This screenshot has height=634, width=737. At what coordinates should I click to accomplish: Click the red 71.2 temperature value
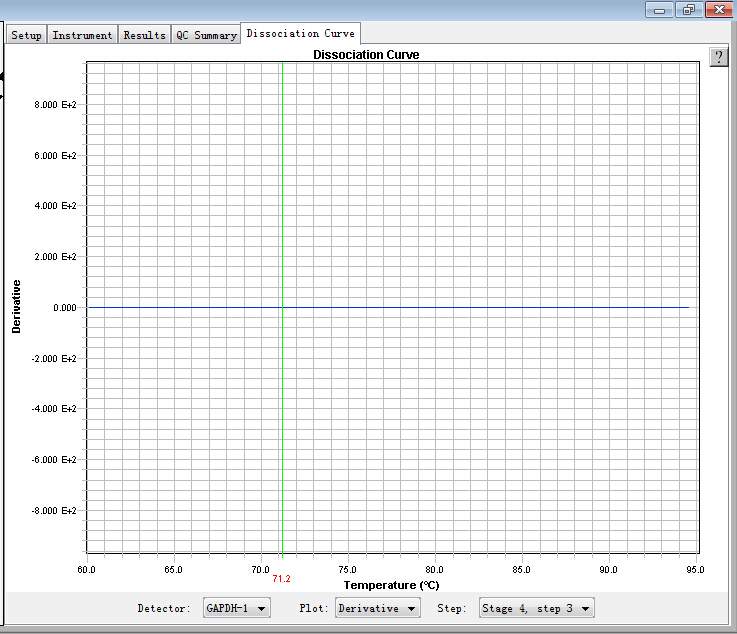pos(281,579)
